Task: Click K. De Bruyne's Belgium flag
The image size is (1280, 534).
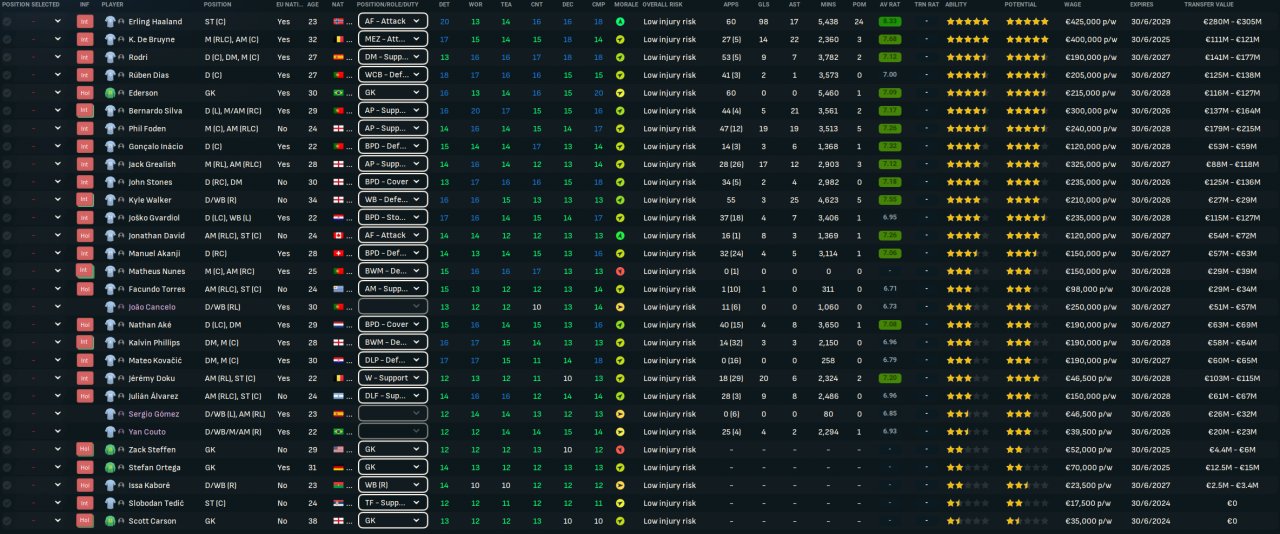Action: pyautogui.click(x=337, y=39)
